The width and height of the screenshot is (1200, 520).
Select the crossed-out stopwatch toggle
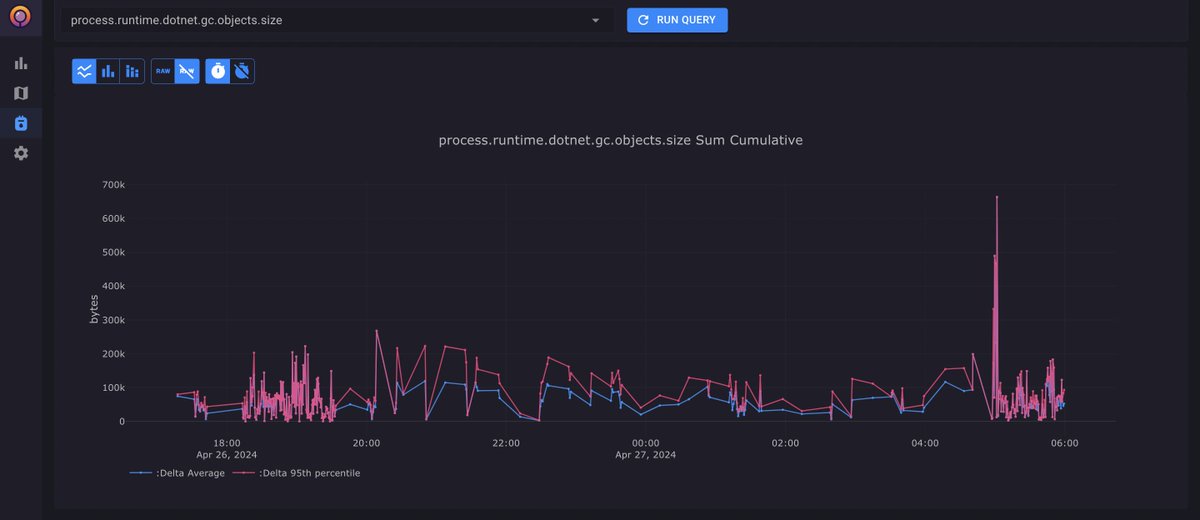[242, 71]
